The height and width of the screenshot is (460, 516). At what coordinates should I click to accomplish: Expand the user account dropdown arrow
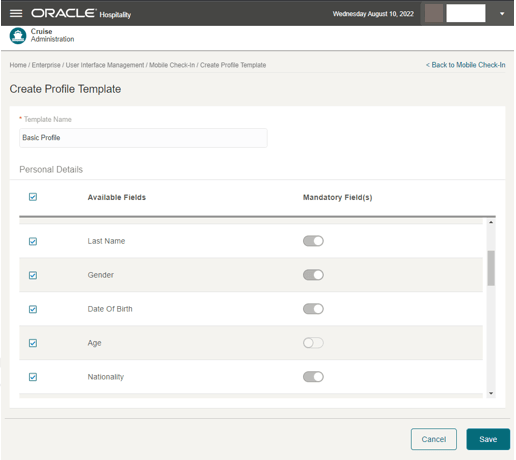pos(502,14)
